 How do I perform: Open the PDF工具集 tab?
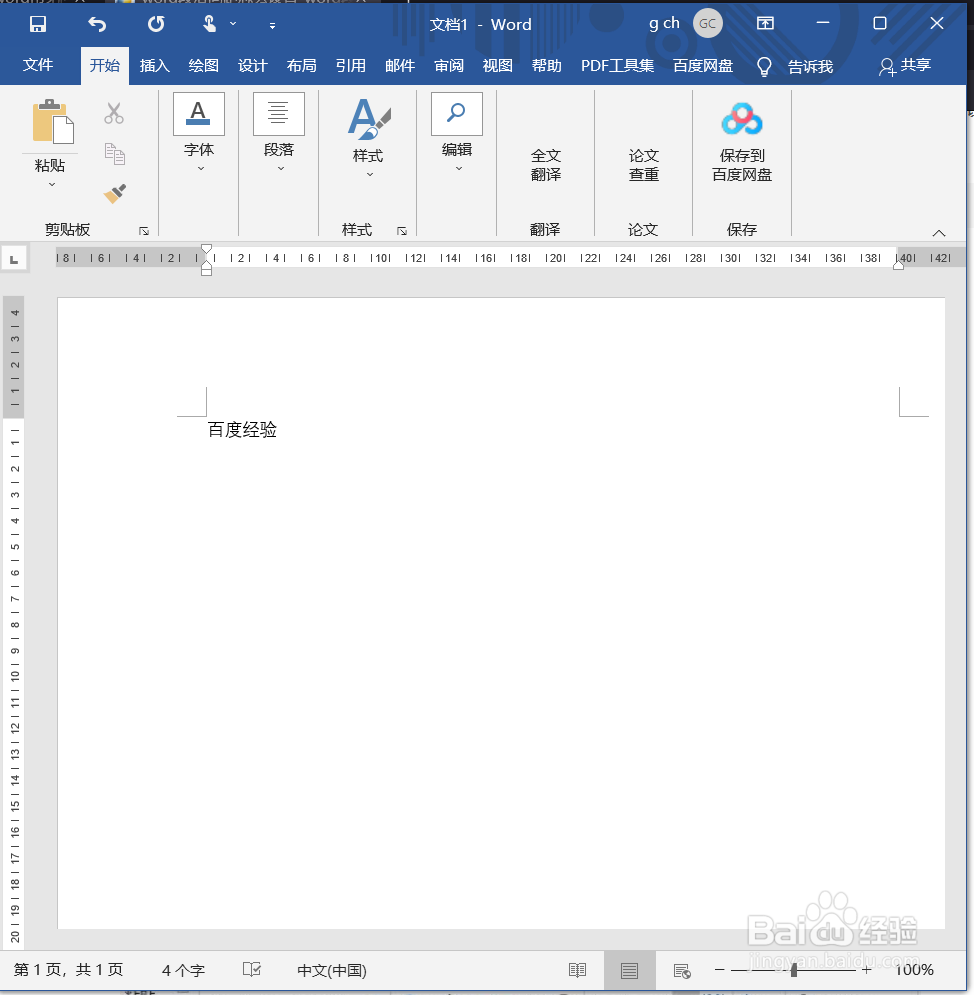click(x=617, y=65)
